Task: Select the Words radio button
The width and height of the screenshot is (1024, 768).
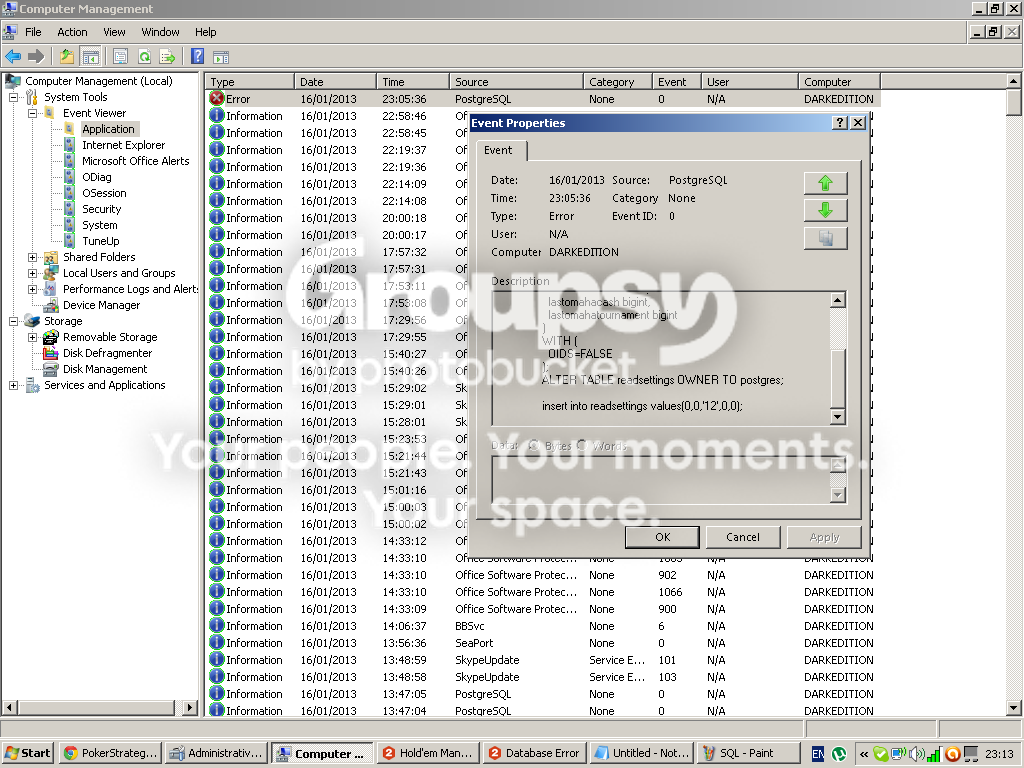Action: [x=583, y=445]
